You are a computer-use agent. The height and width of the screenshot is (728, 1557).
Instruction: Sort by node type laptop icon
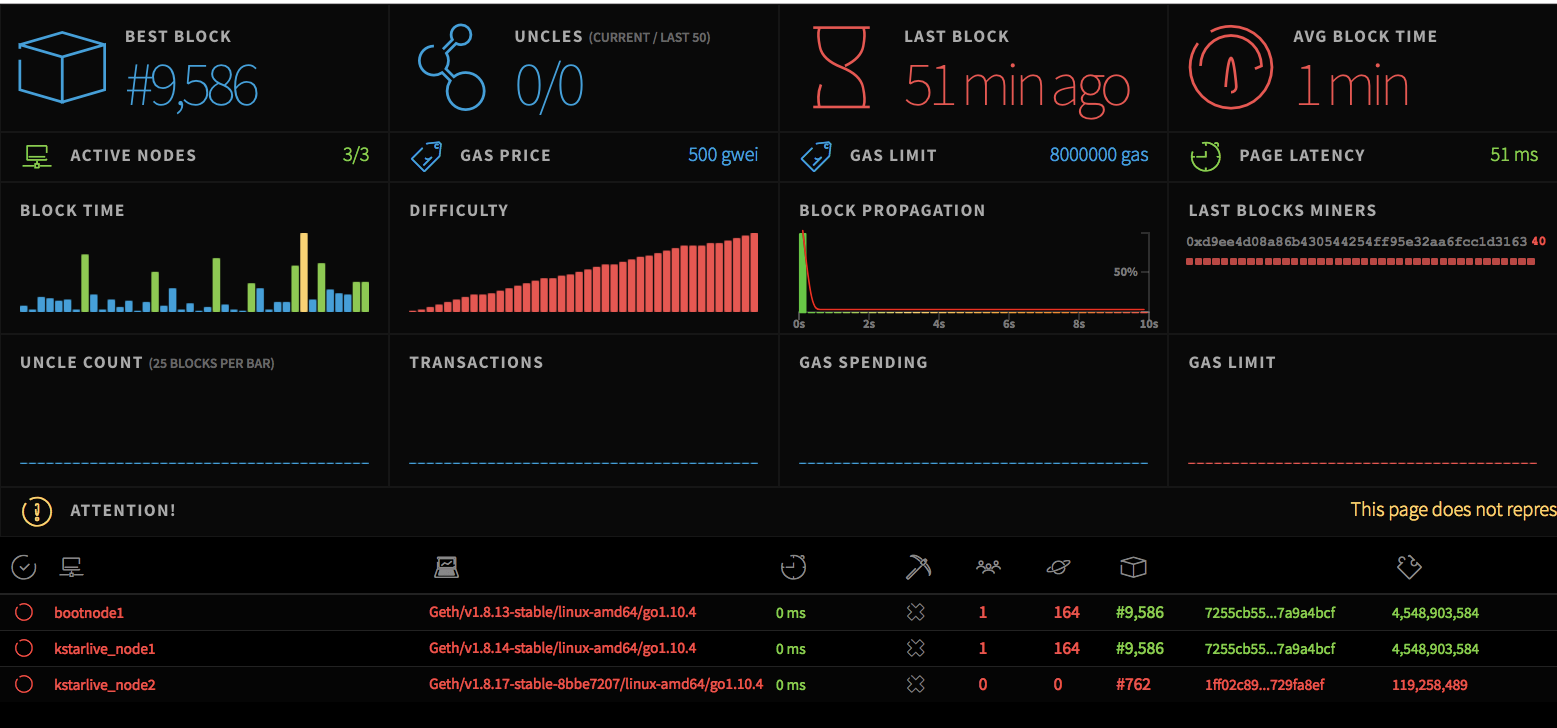[x=446, y=568]
